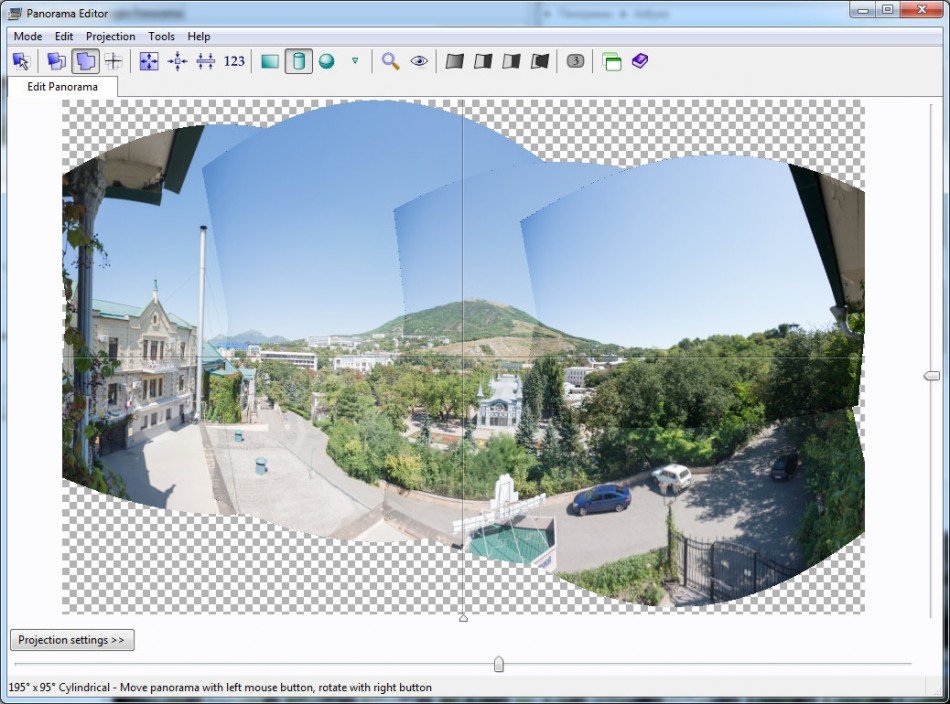This screenshot has height=704, width=950.
Task: Click the gray number 3 button
Action: (576, 61)
